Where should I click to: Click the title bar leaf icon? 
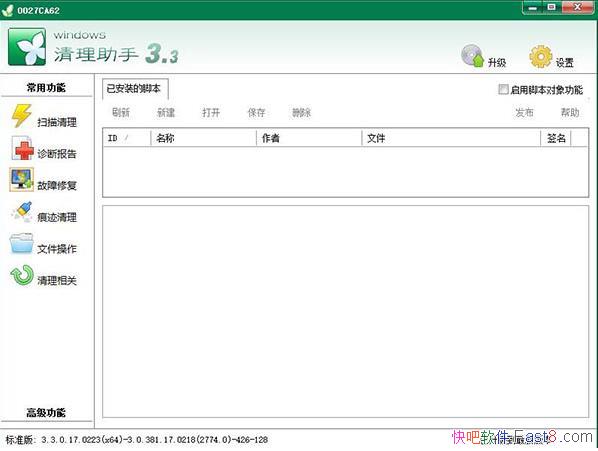pos(7,10)
